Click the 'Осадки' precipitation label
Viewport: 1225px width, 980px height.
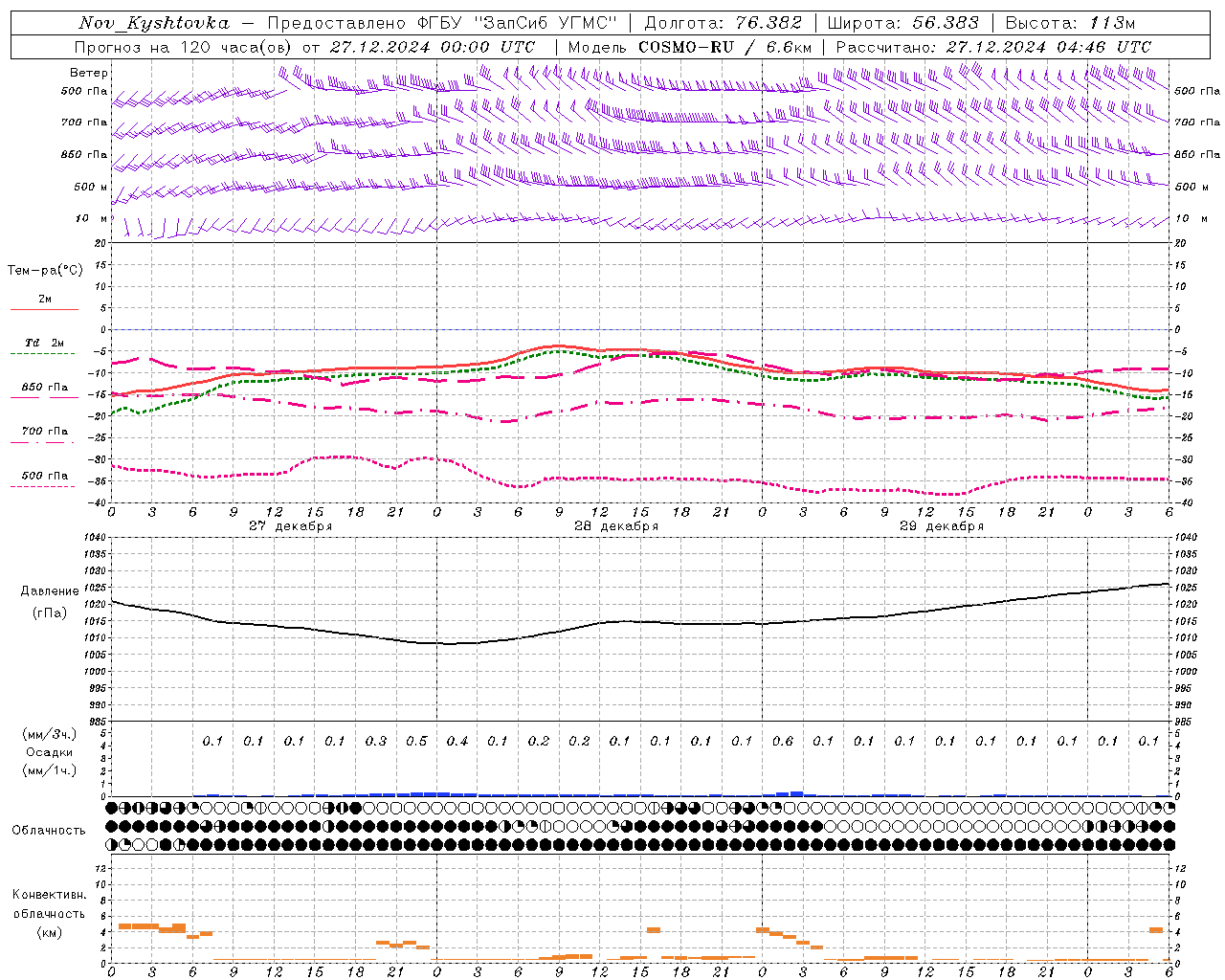(49, 752)
